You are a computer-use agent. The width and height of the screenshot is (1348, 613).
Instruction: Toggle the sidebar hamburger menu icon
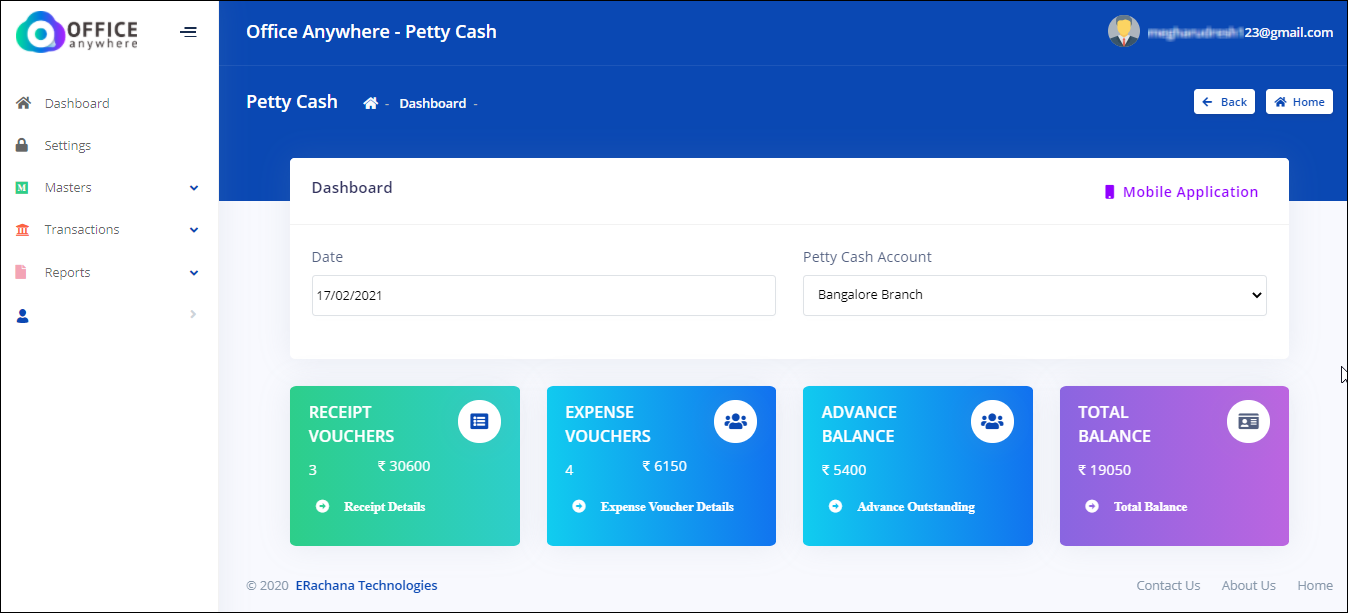(x=188, y=32)
